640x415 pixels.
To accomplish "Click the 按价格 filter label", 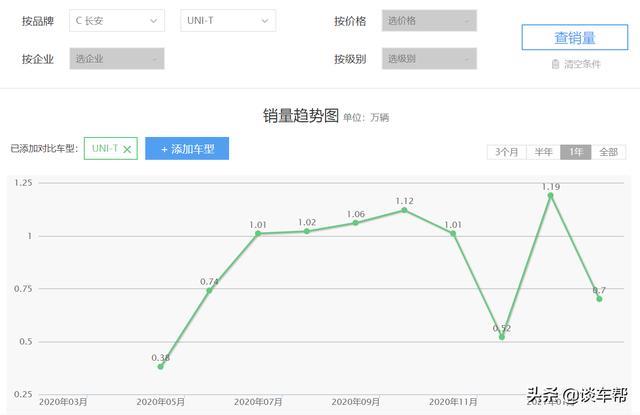I will [x=350, y=21].
